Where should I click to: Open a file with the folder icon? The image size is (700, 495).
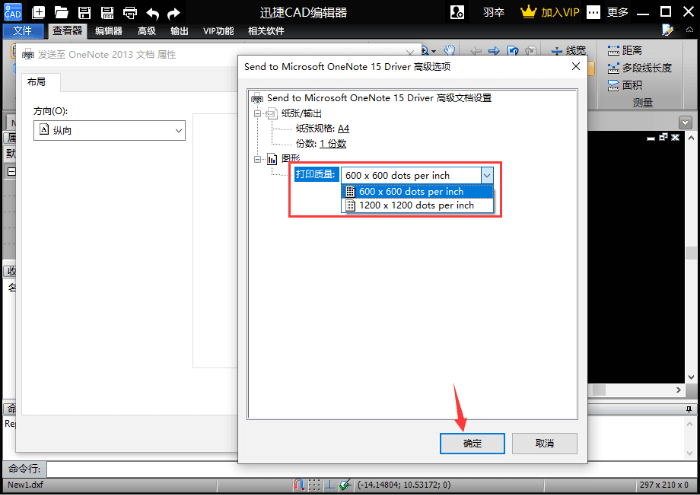tap(61, 12)
